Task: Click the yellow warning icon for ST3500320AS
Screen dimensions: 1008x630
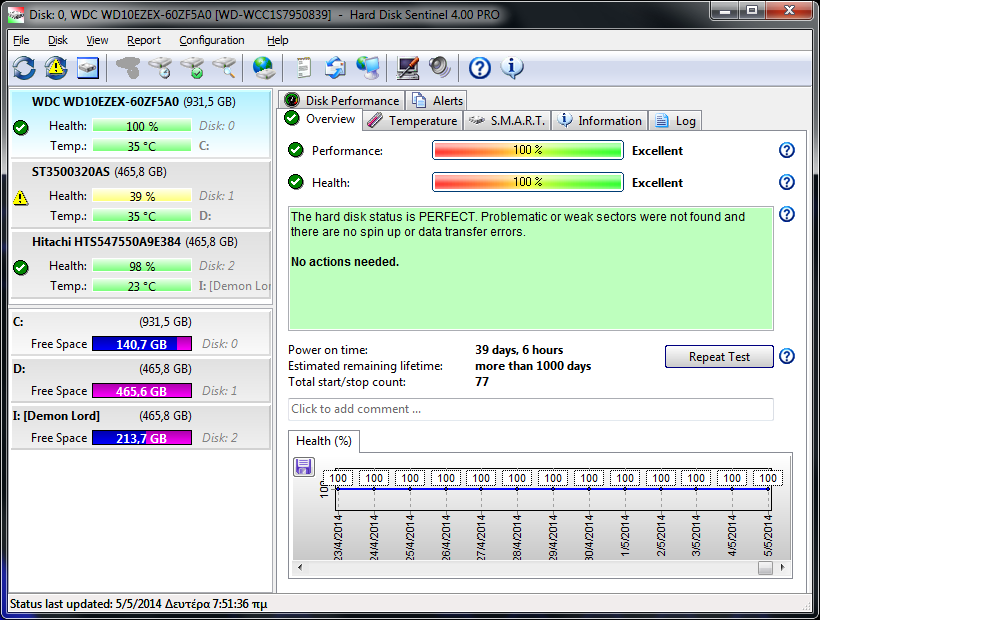Action: (x=21, y=197)
